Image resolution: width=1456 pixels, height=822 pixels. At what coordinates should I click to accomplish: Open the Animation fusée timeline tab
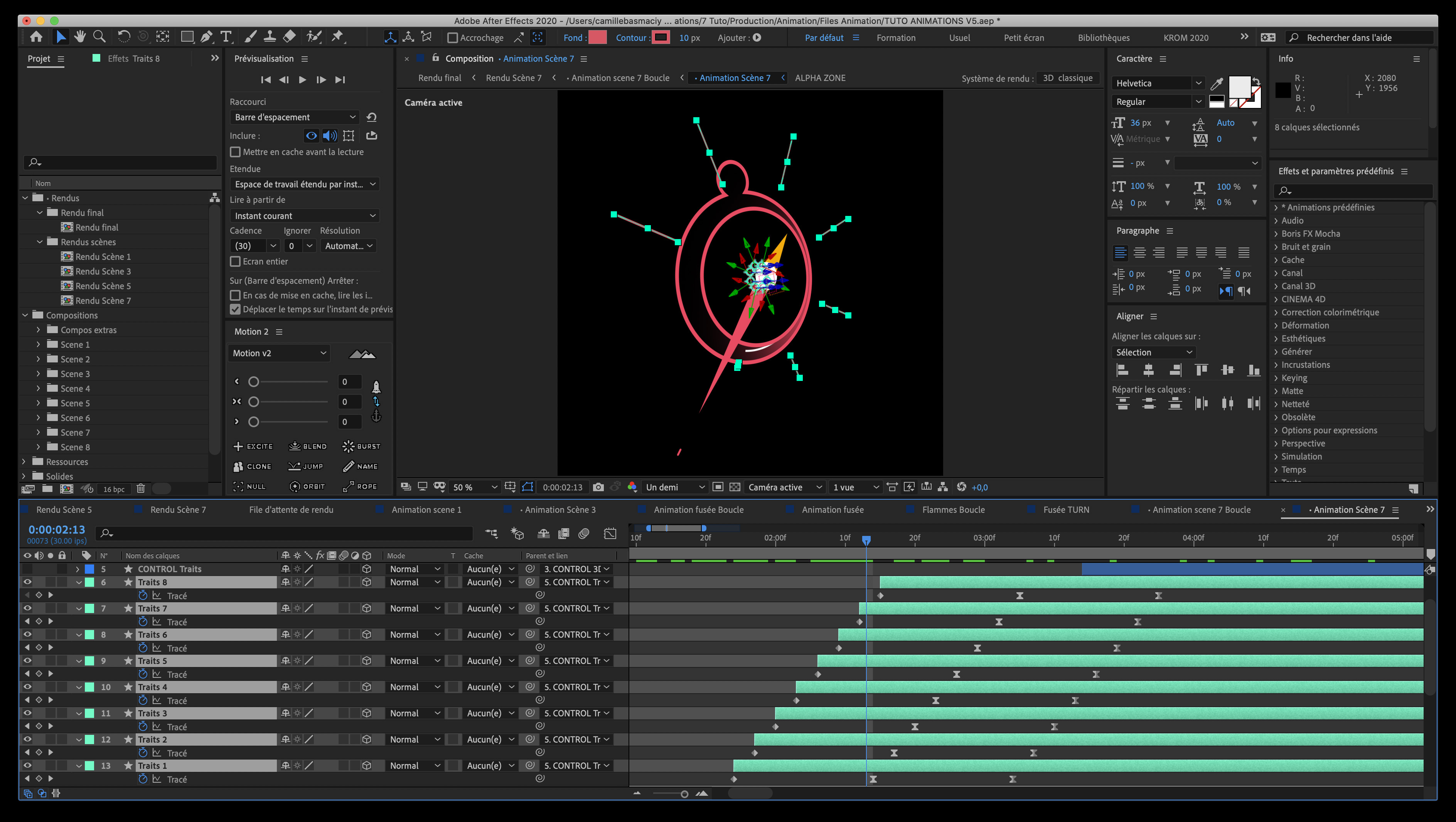click(832, 509)
